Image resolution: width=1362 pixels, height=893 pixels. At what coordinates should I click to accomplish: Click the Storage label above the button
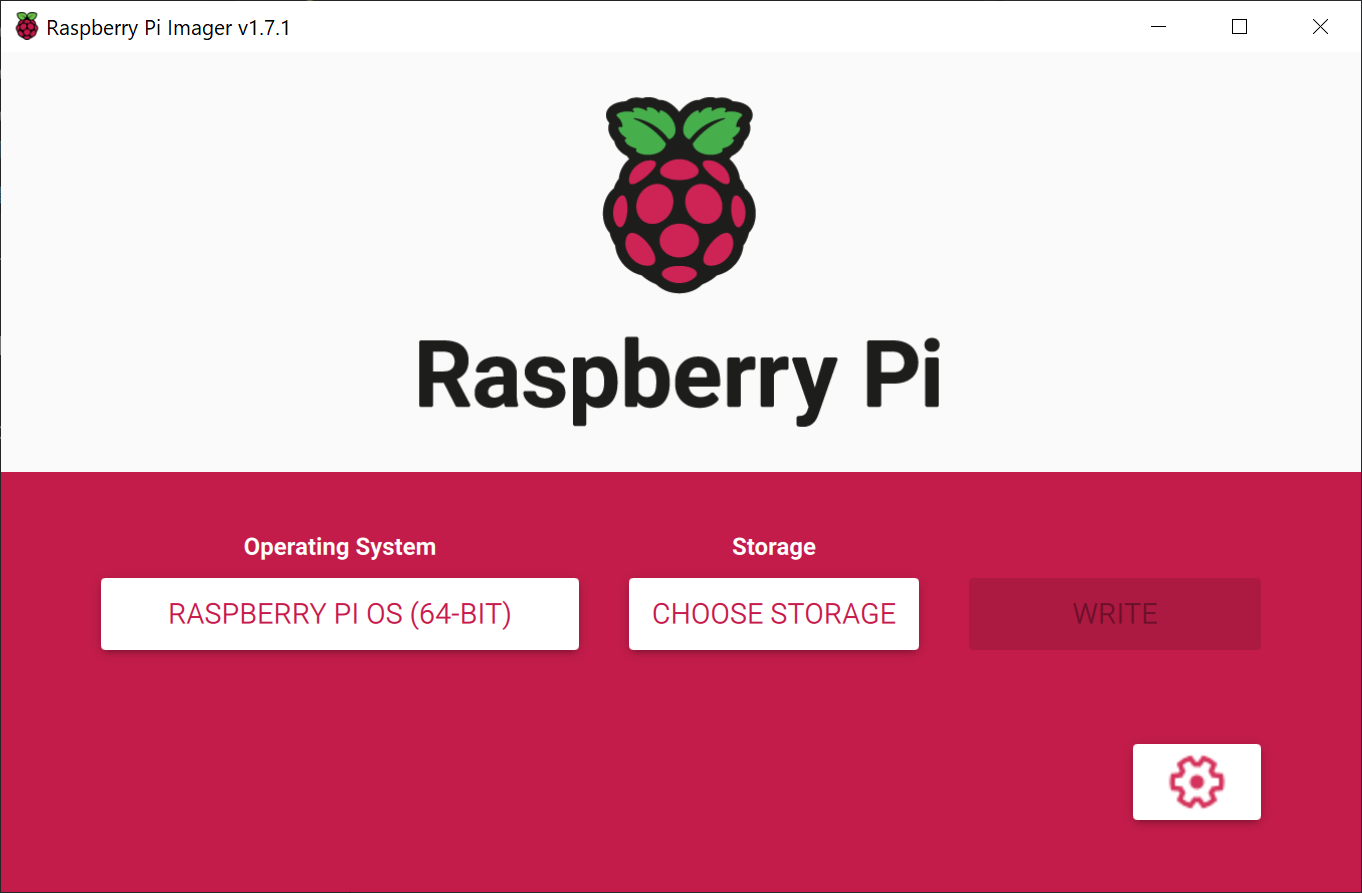(x=774, y=547)
